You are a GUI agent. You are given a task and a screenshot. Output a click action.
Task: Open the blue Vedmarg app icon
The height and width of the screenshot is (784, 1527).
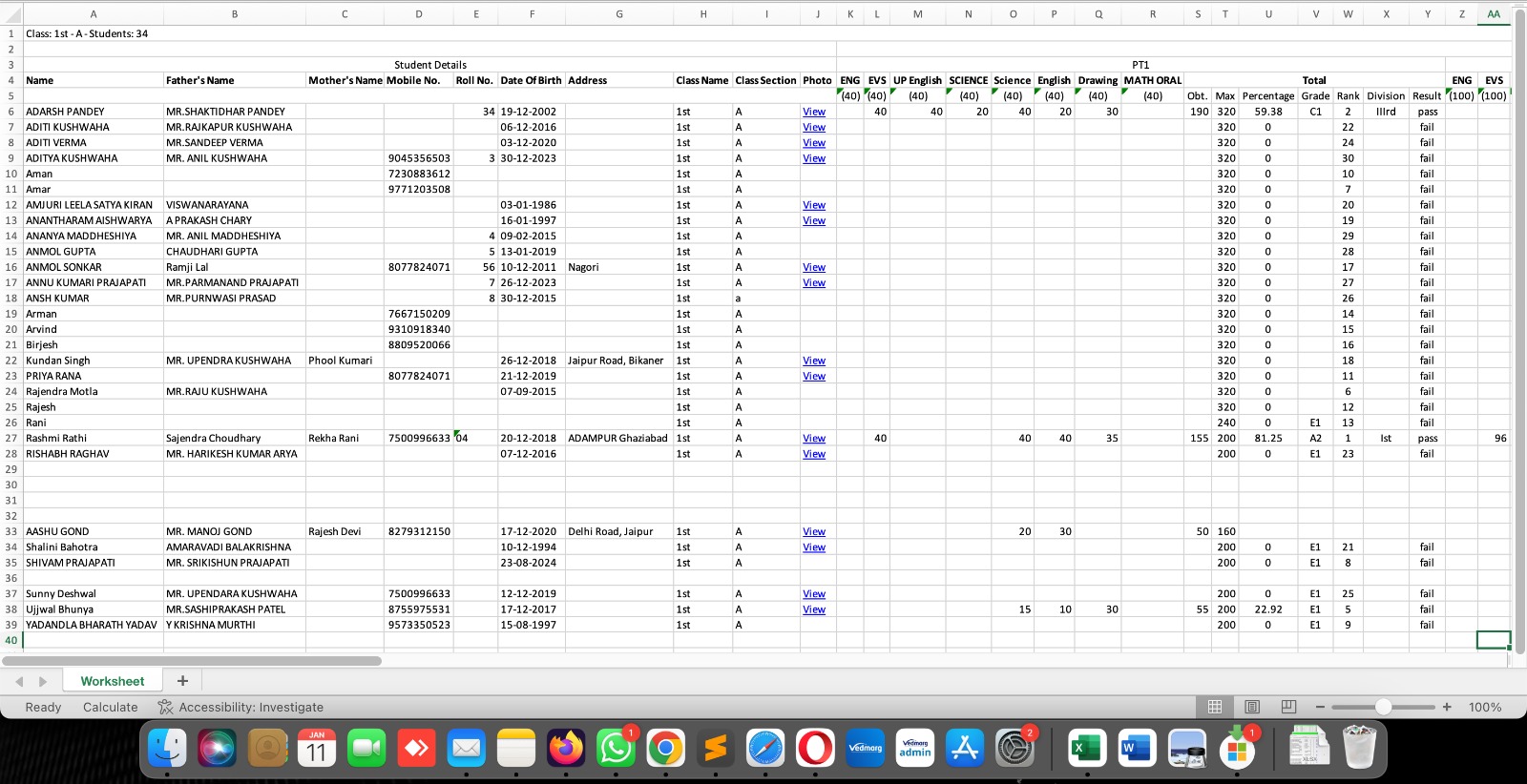[x=866, y=749]
